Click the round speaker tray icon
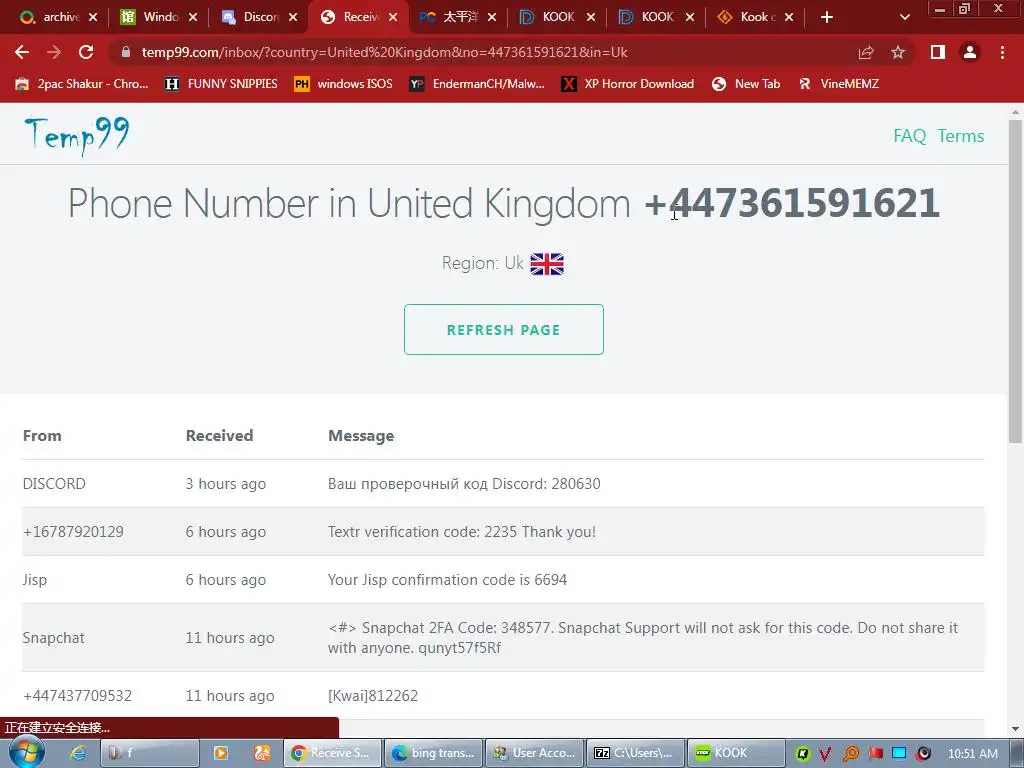This screenshot has width=1024, height=768. 923,754
